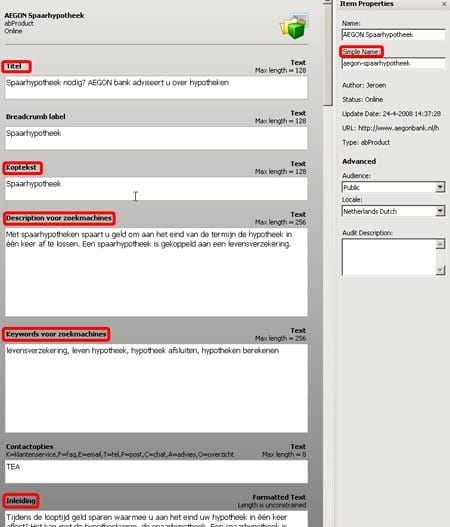Select the Breadcrumb label input field
This screenshot has width=450, height=527.
click(x=156, y=138)
